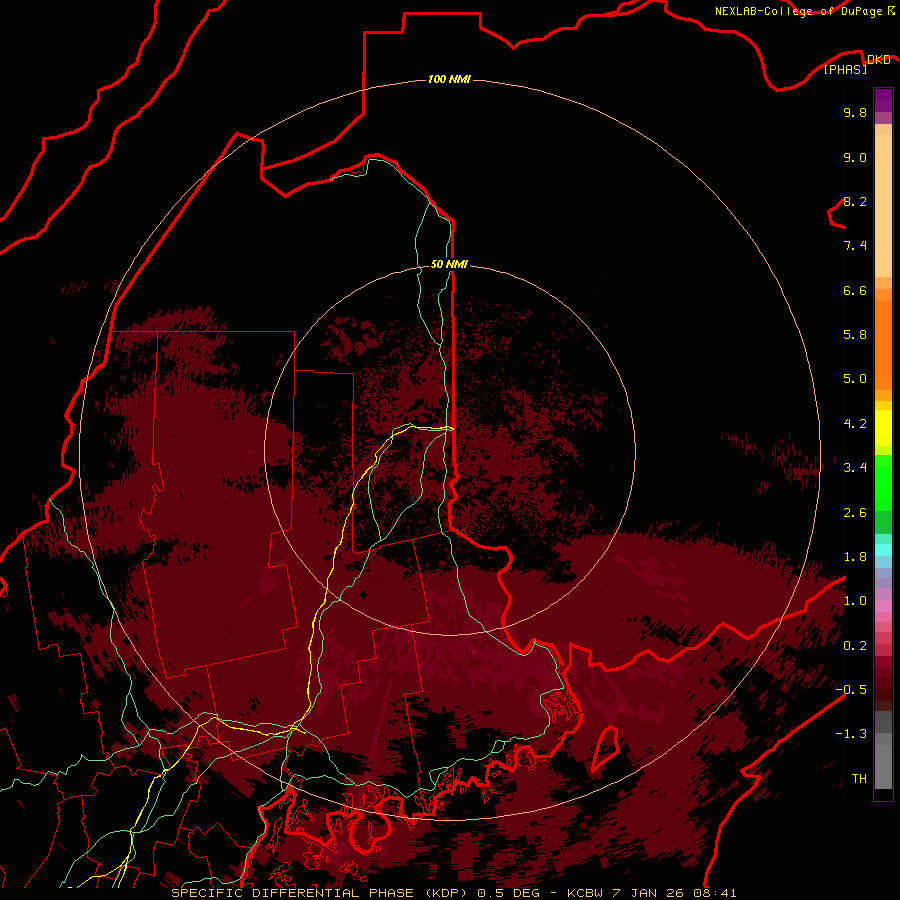The image size is (900, 900).
Task: Click the -0.5 value on color scale
Action: [851, 690]
